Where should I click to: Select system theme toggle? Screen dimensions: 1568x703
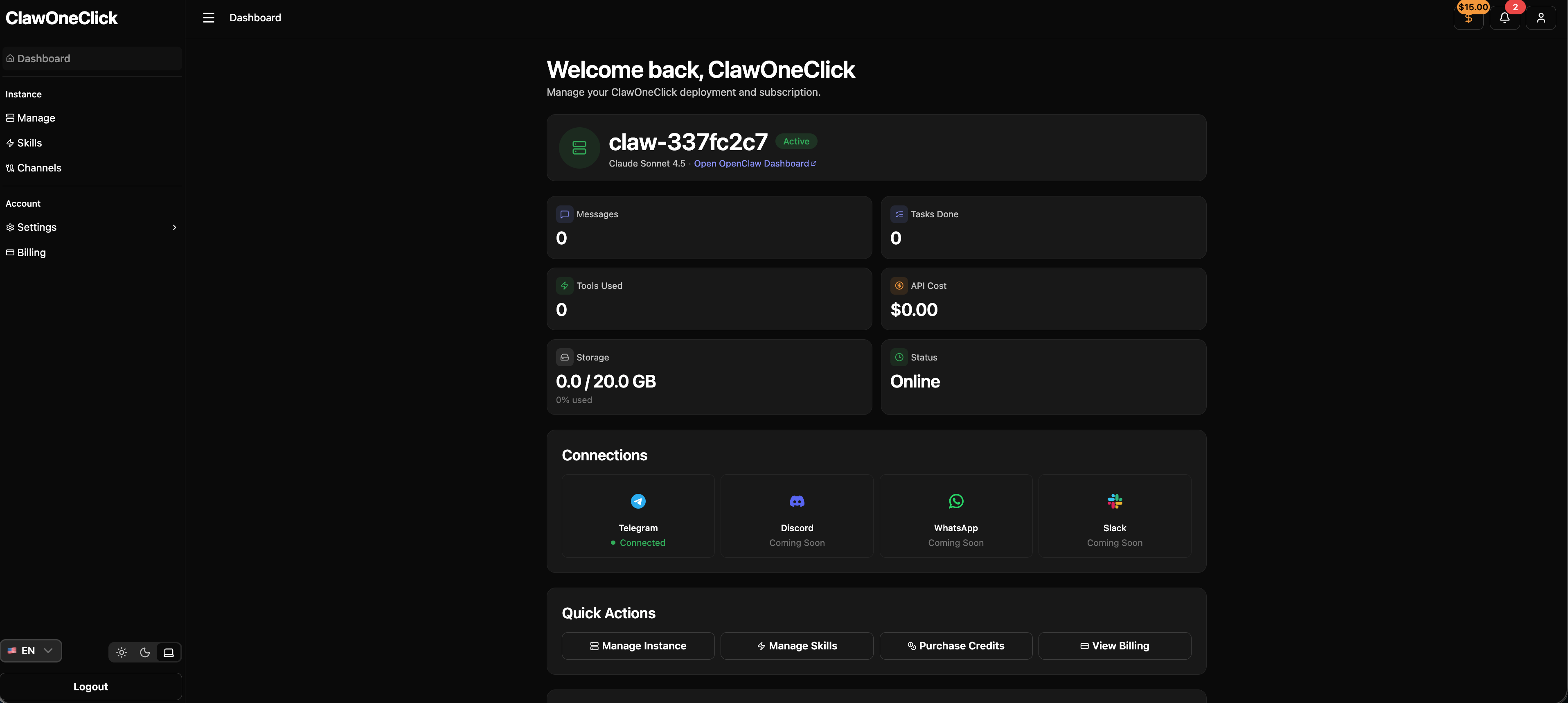pos(169,652)
